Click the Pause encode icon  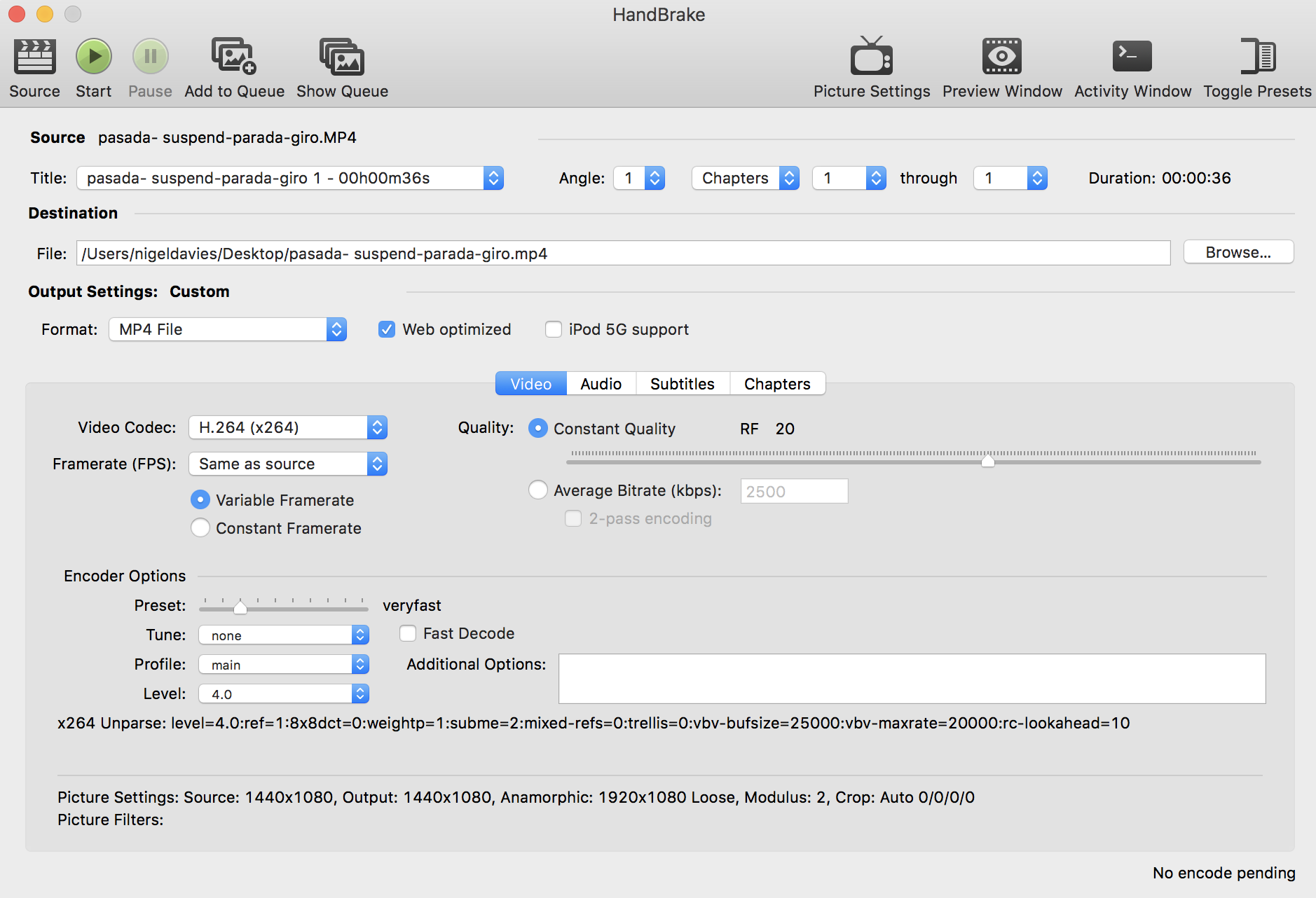pyautogui.click(x=151, y=57)
